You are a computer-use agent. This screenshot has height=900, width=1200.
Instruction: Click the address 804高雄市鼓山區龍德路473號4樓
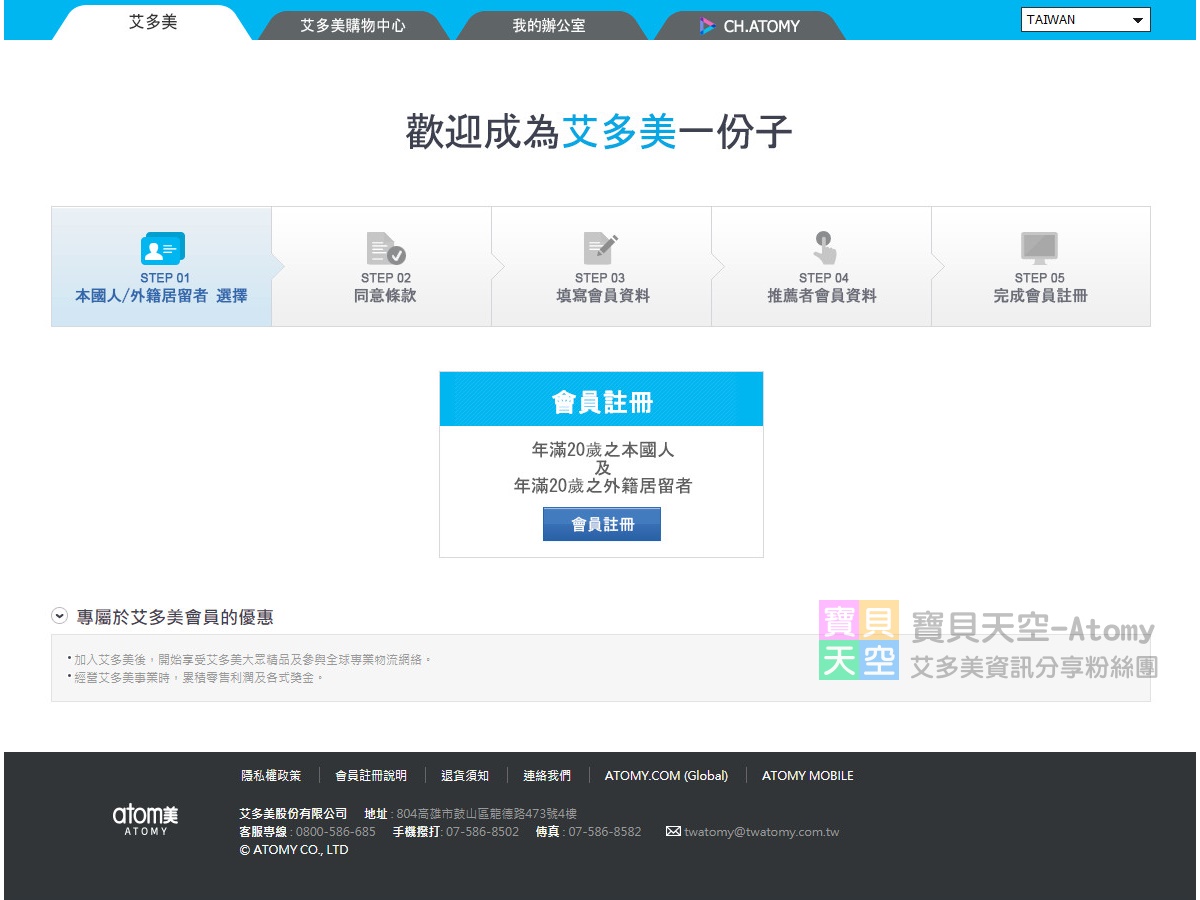(487, 814)
